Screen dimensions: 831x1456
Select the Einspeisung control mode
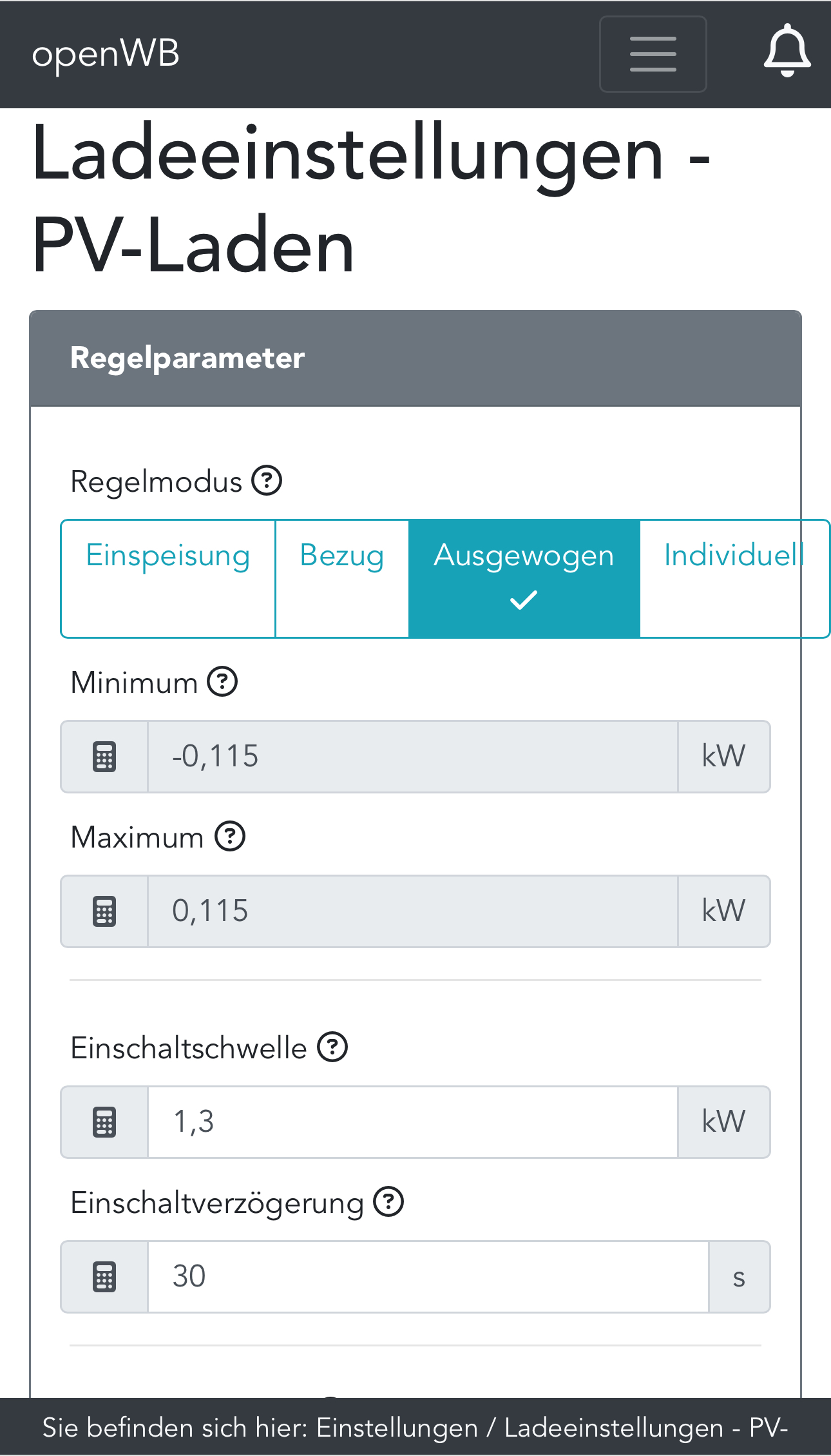168,578
